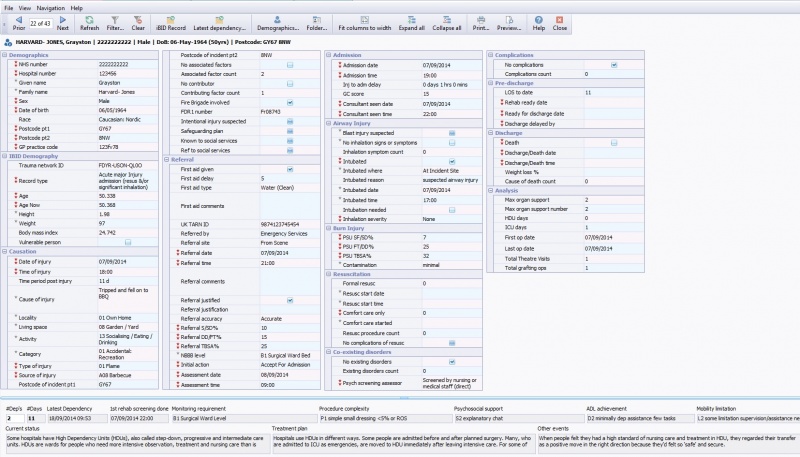The width and height of the screenshot is (800, 457).
Task: Open print Preview
Action: [509, 23]
